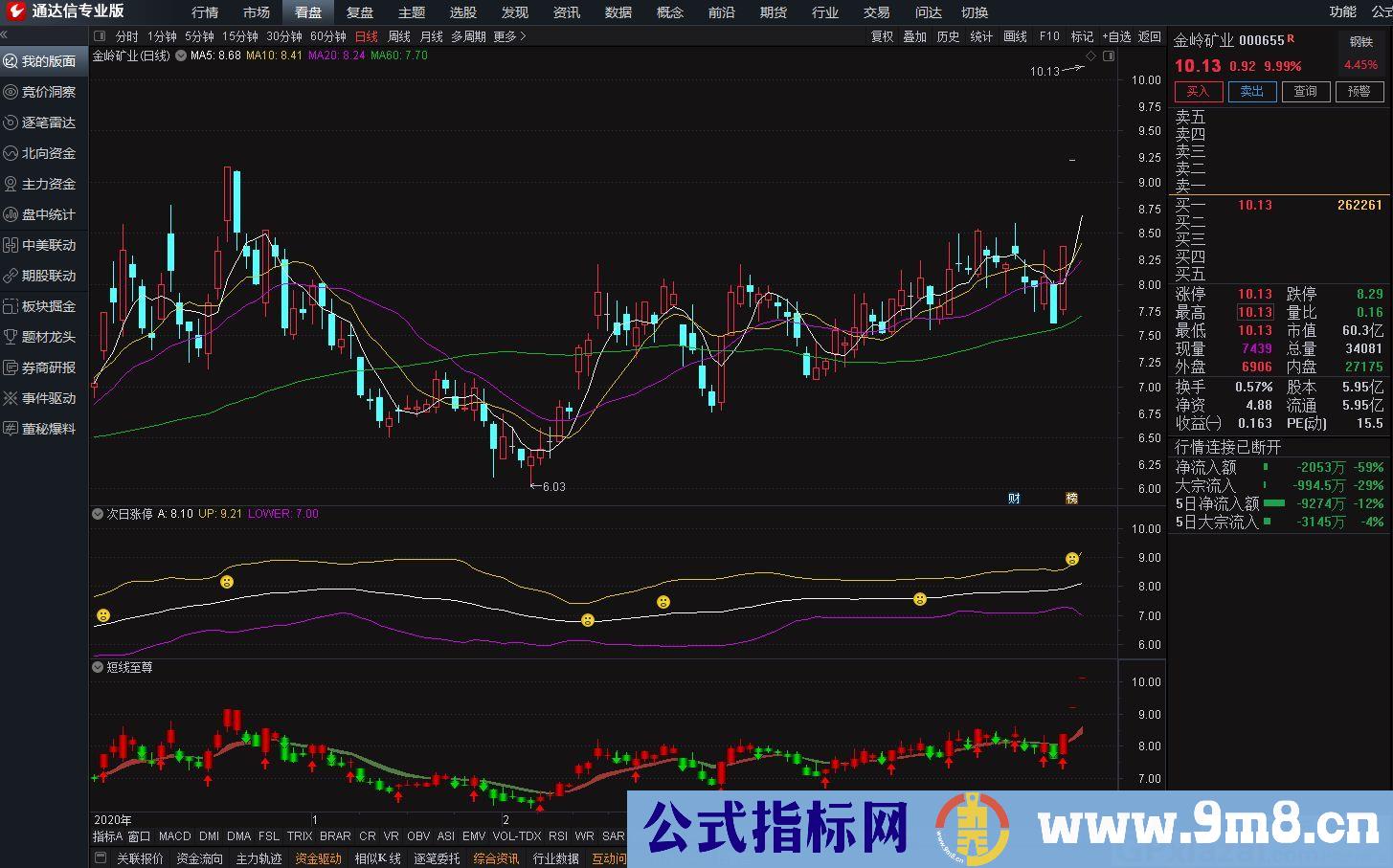The width and height of the screenshot is (1393, 868).
Task: Select 周线 period
Action: 399,36
